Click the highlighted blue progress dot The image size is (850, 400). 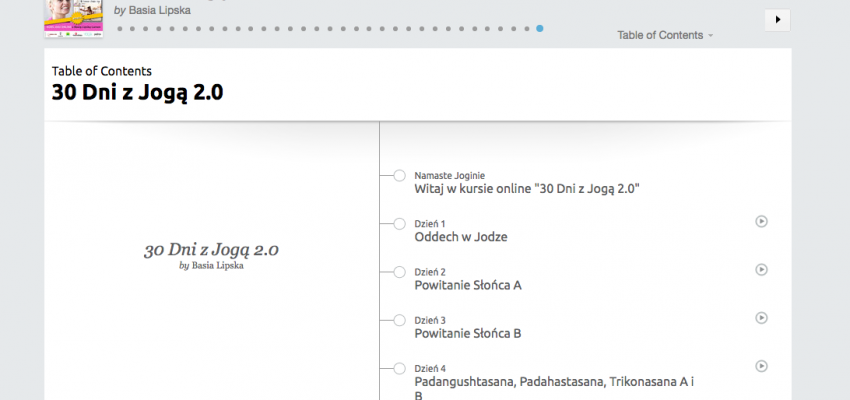(x=540, y=29)
